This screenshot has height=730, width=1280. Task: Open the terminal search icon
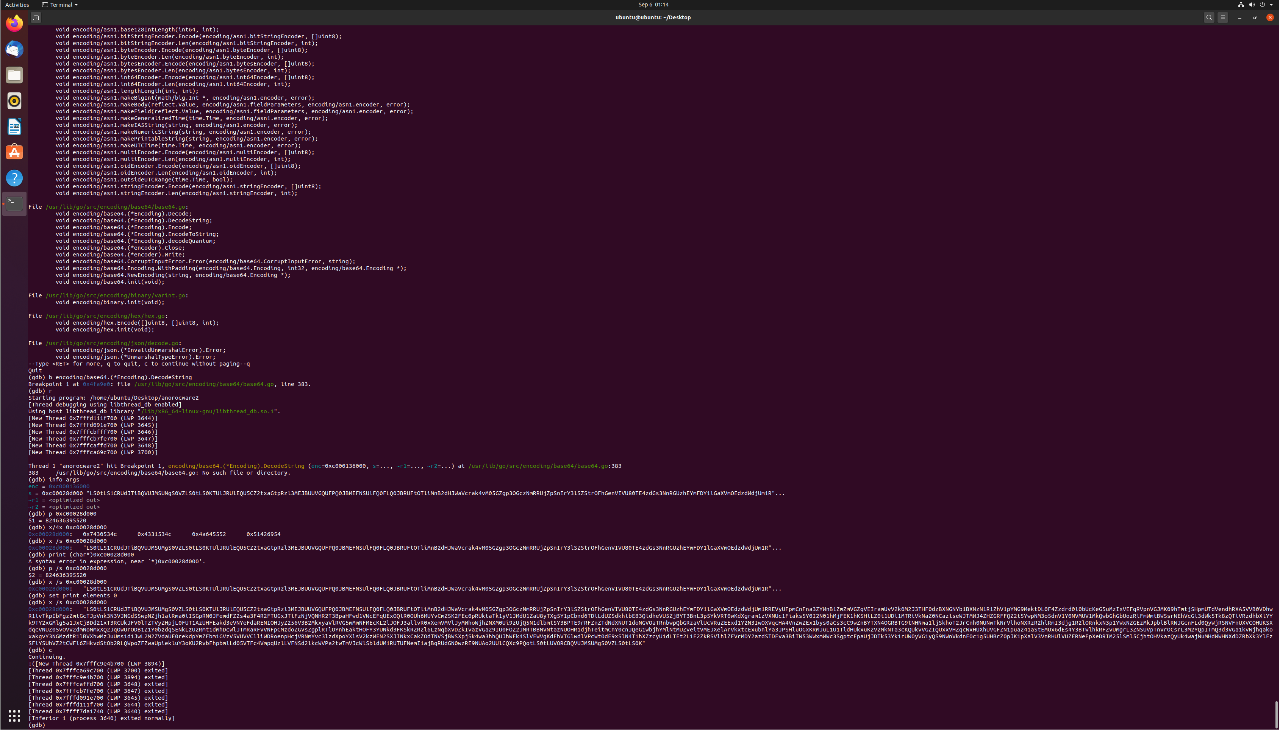point(1209,17)
